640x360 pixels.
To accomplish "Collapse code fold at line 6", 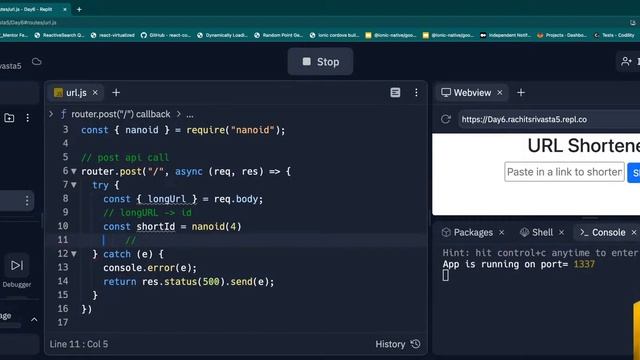I will pos(74,171).
